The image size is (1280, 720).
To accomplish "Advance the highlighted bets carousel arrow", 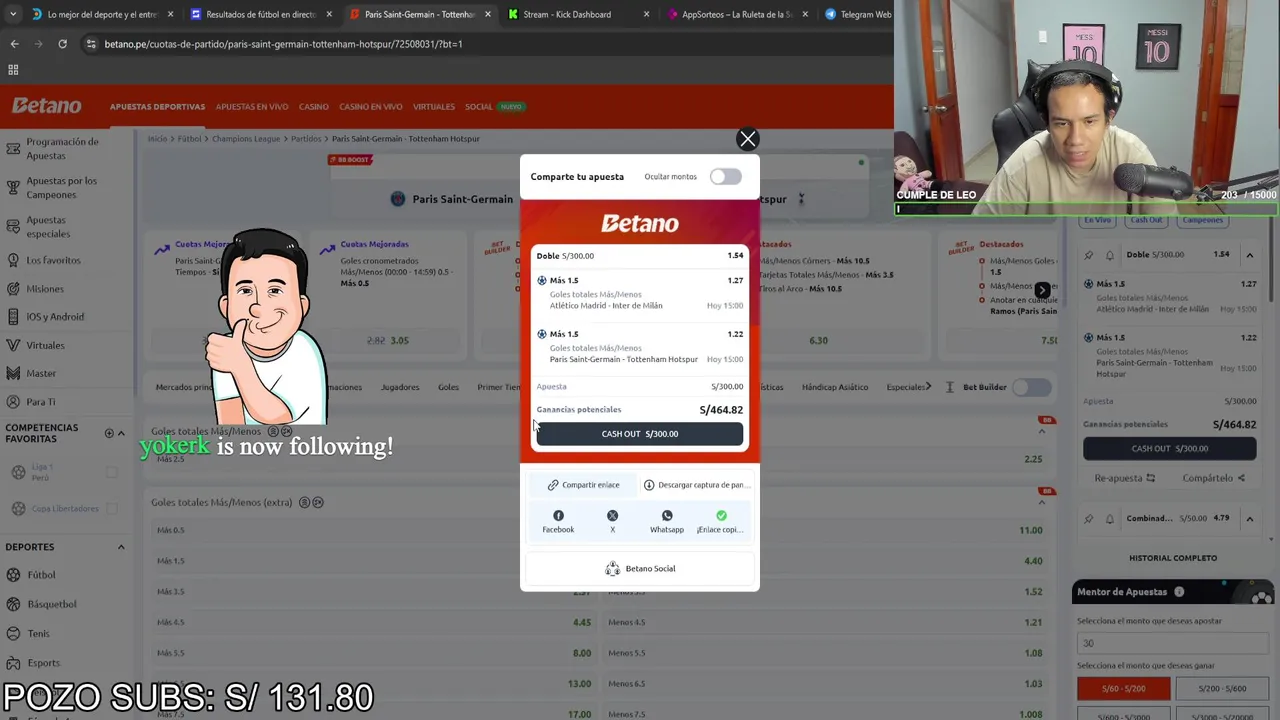I will (1042, 290).
